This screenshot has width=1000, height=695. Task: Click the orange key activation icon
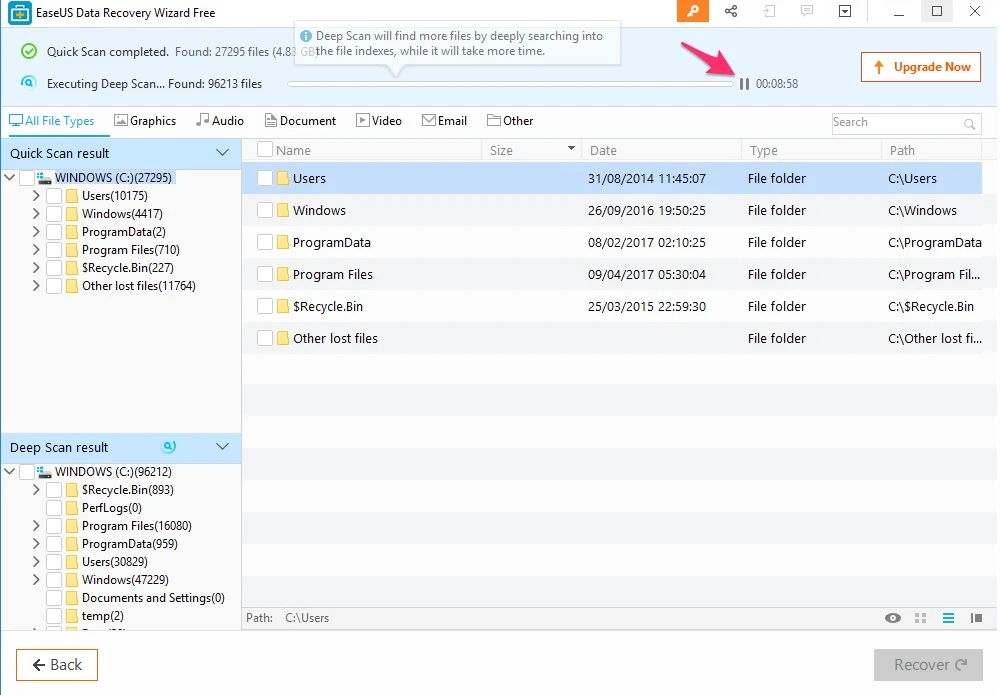click(x=692, y=12)
